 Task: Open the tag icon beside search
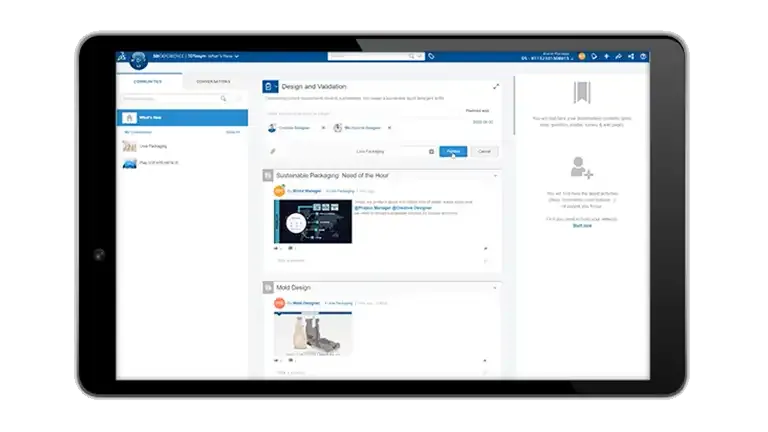click(x=432, y=56)
